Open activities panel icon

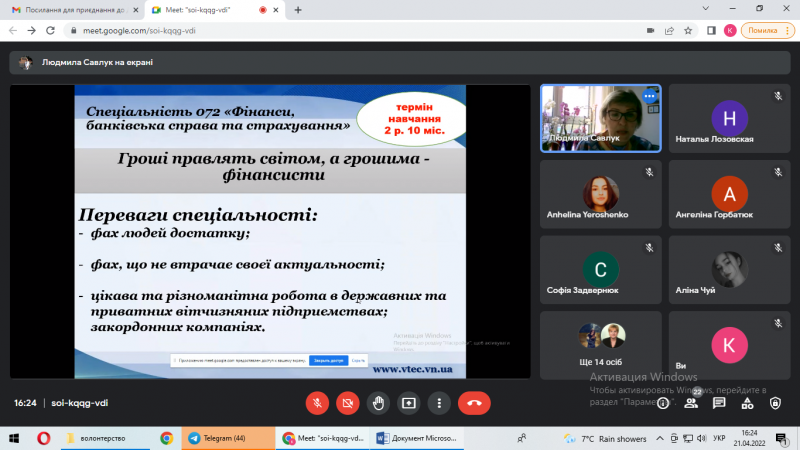click(x=747, y=404)
